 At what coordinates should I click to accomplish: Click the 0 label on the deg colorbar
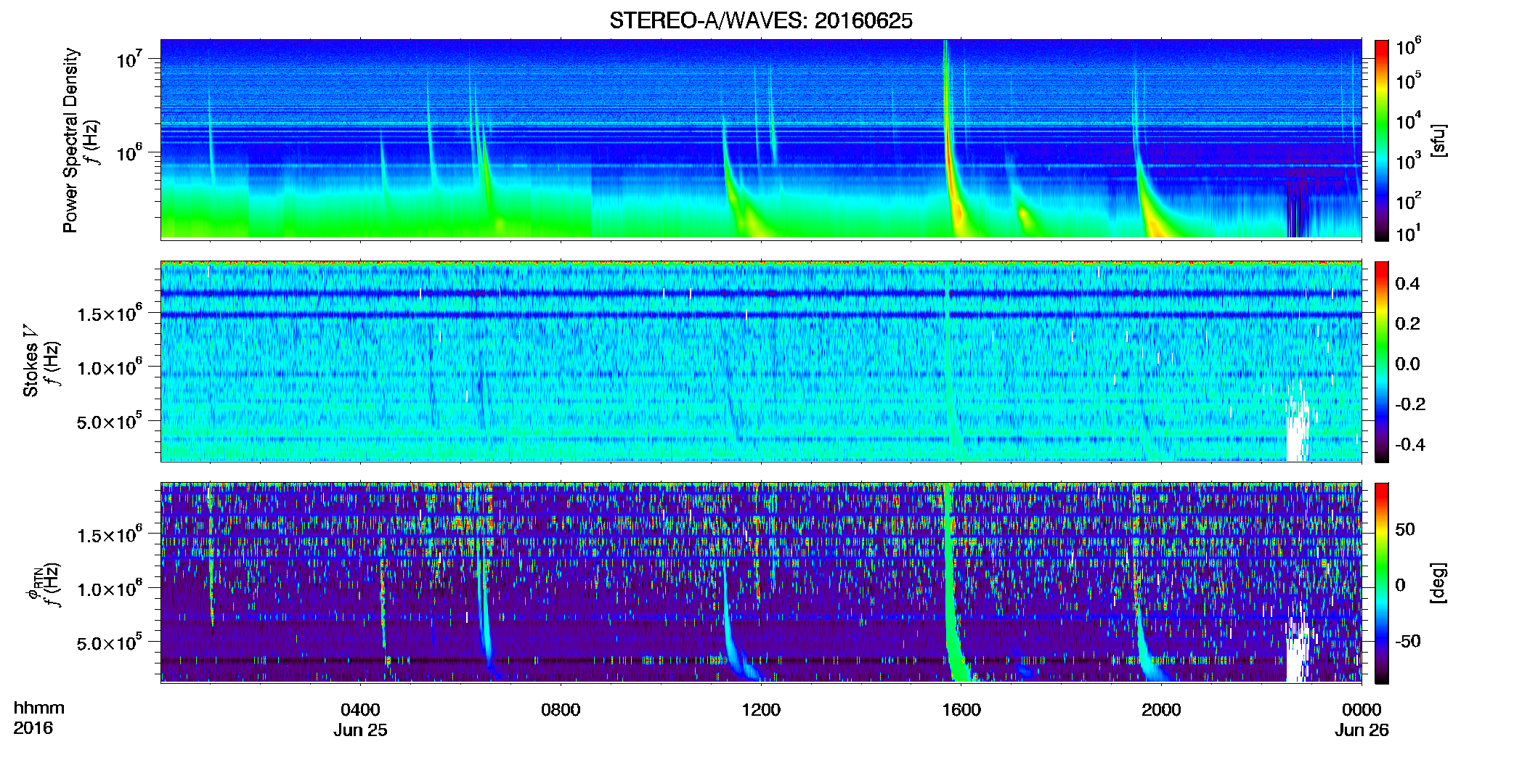[1400, 585]
